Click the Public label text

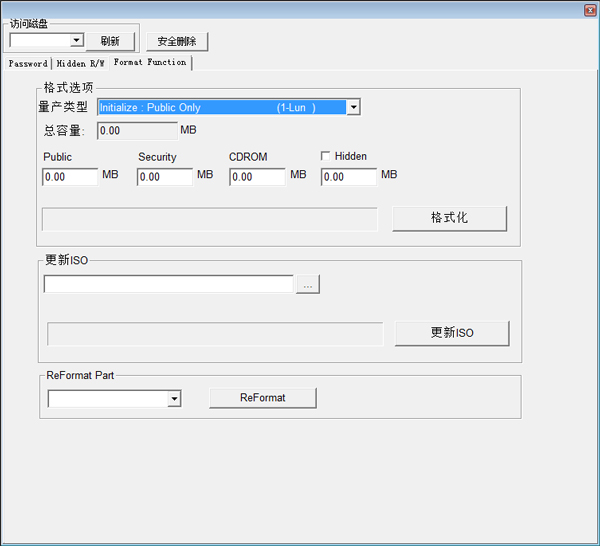tap(57, 157)
